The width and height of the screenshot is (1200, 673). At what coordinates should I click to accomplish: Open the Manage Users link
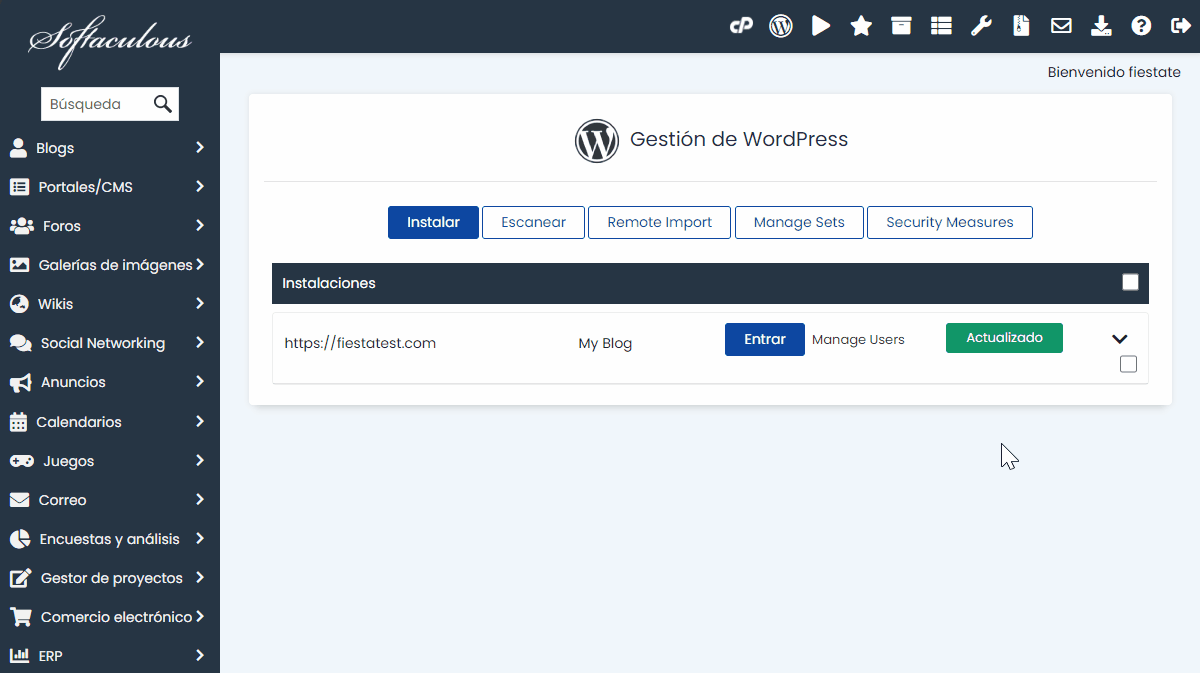click(858, 340)
